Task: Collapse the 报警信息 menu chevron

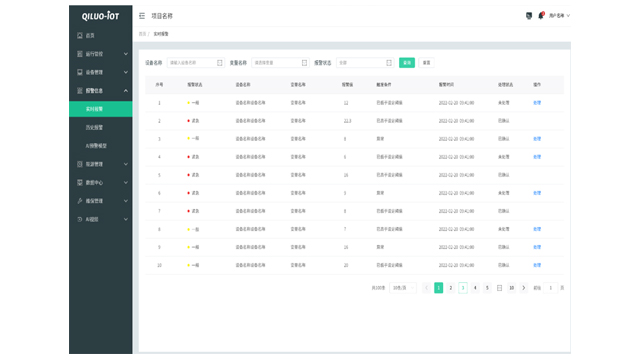Action: pyautogui.click(x=126, y=91)
